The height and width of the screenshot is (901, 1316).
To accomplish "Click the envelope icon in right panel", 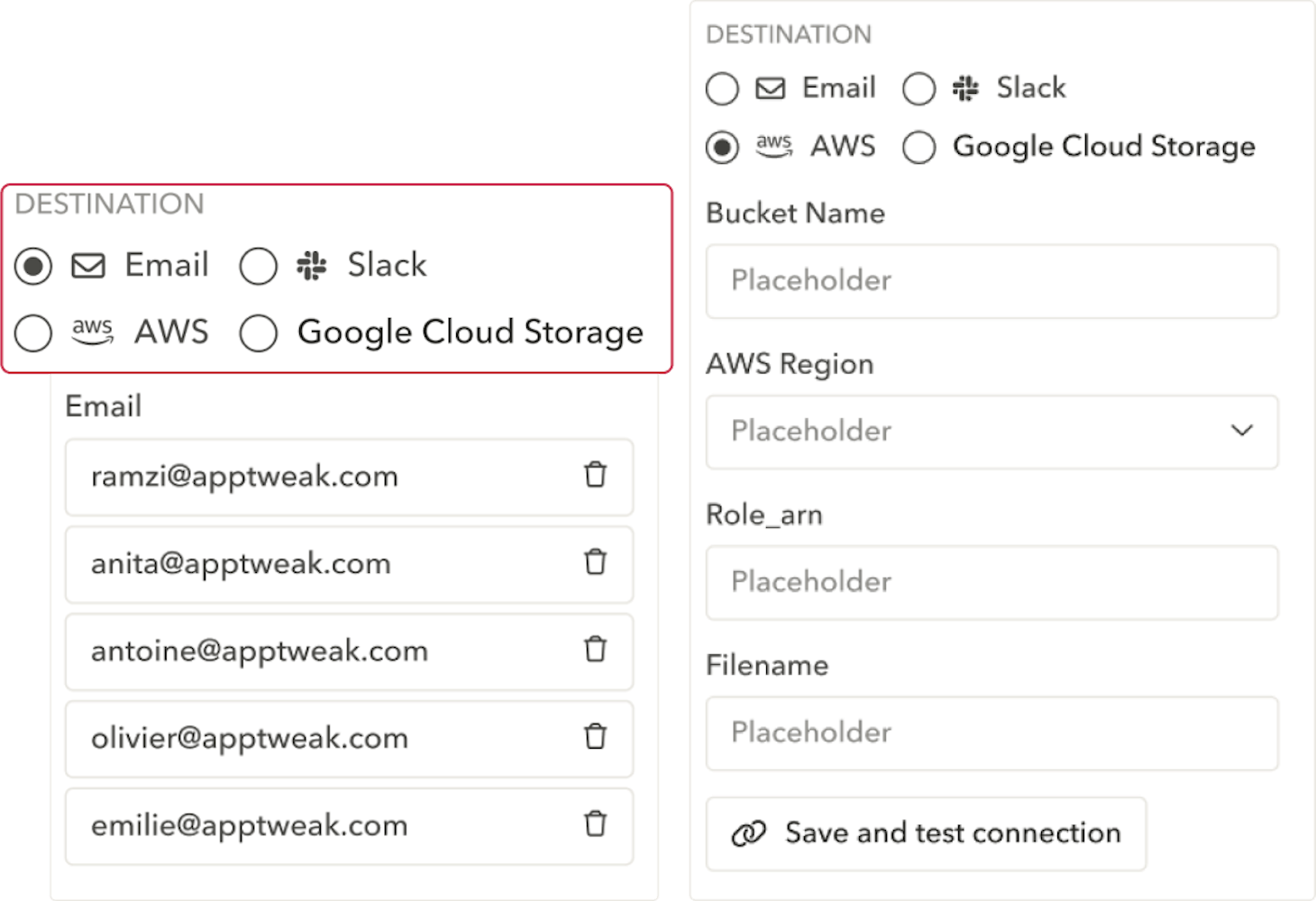I will [x=770, y=88].
